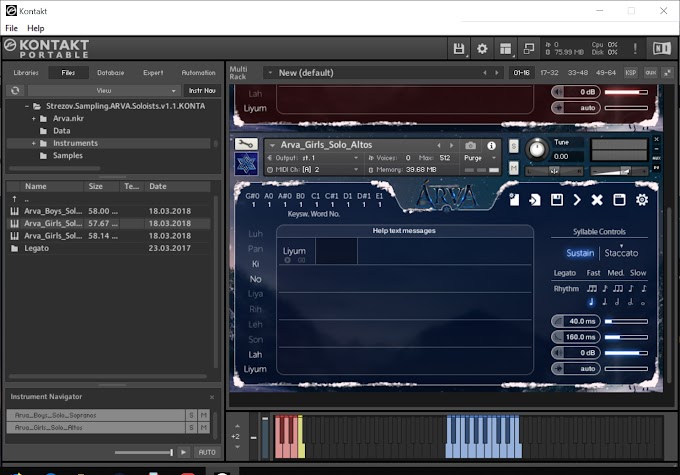680x475 pixels.
Task: Click previous multi arrow beside New (default)
Action: click(x=485, y=73)
